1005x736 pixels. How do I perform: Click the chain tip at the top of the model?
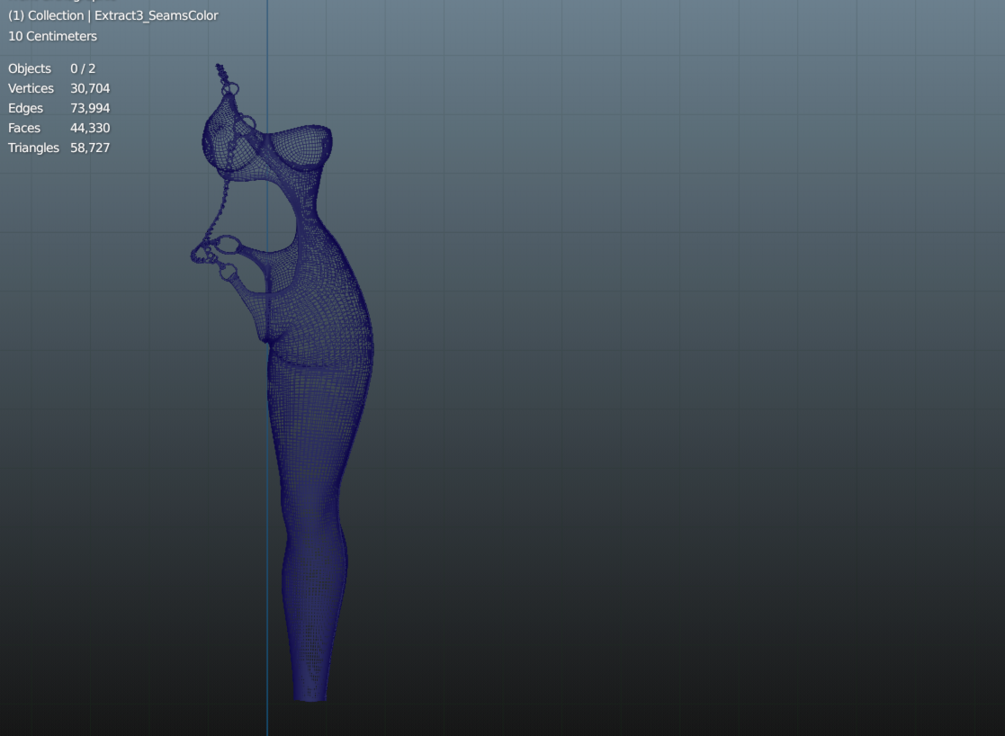[220, 68]
